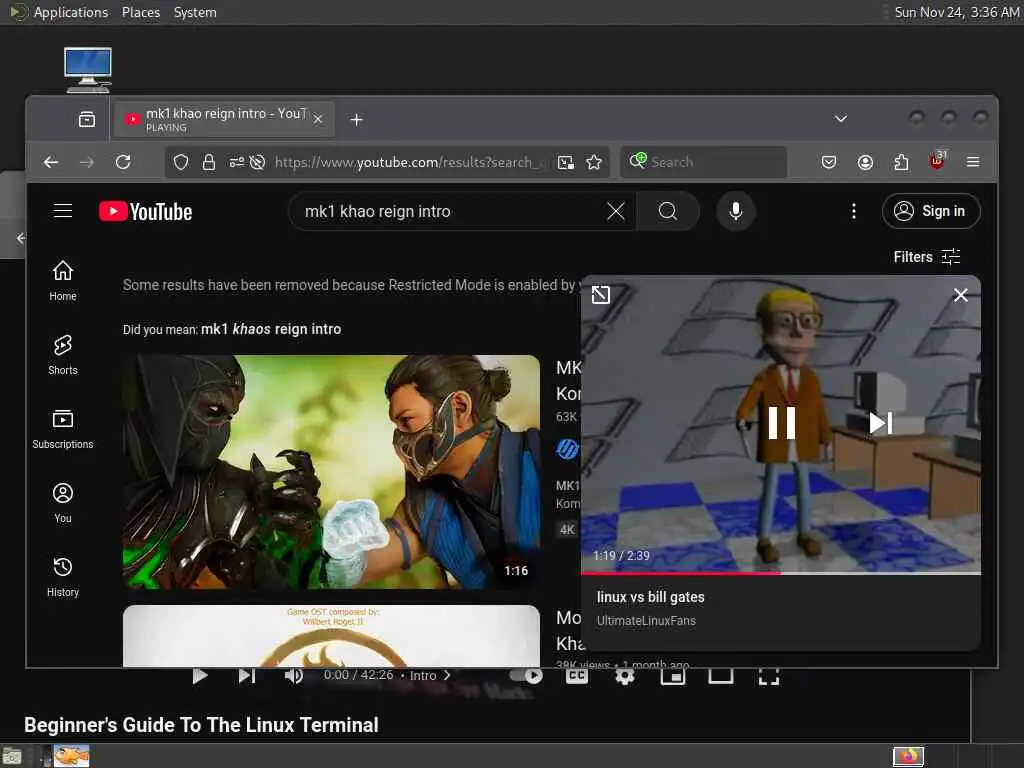1024x768 pixels.
Task: Go back in Firefox
Action: point(51,162)
